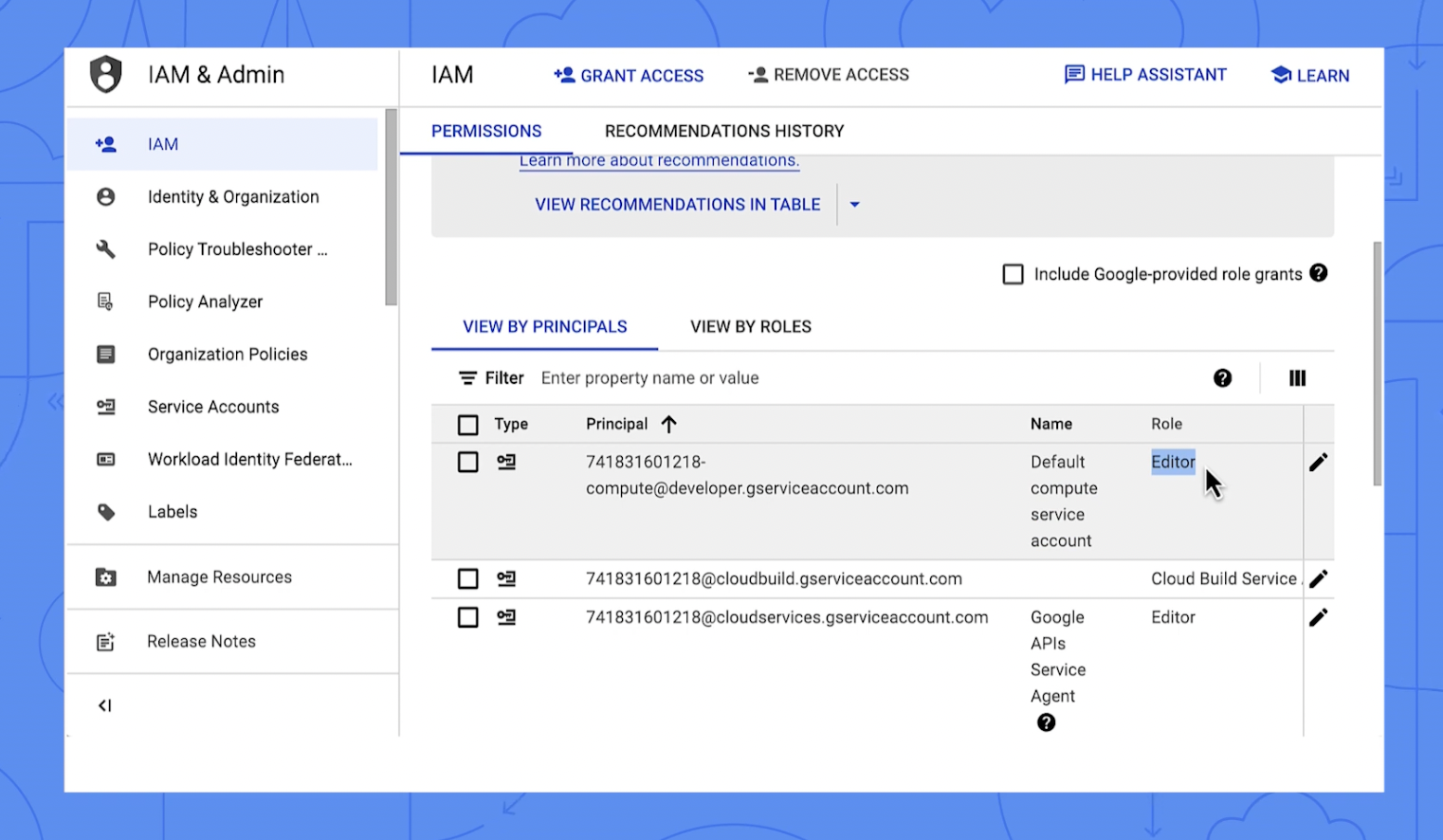Click the highlighted Editor role text
This screenshot has width=1443, height=840.
coord(1174,462)
